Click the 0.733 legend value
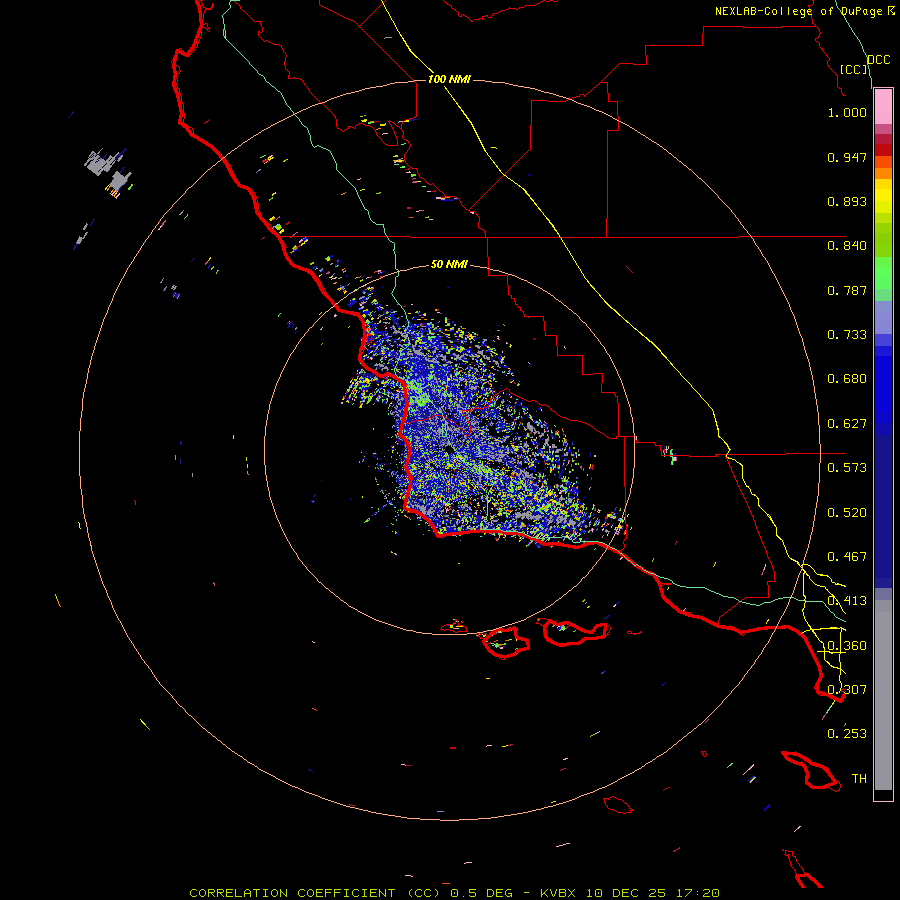Viewport: 900px width, 900px height. tap(847, 335)
